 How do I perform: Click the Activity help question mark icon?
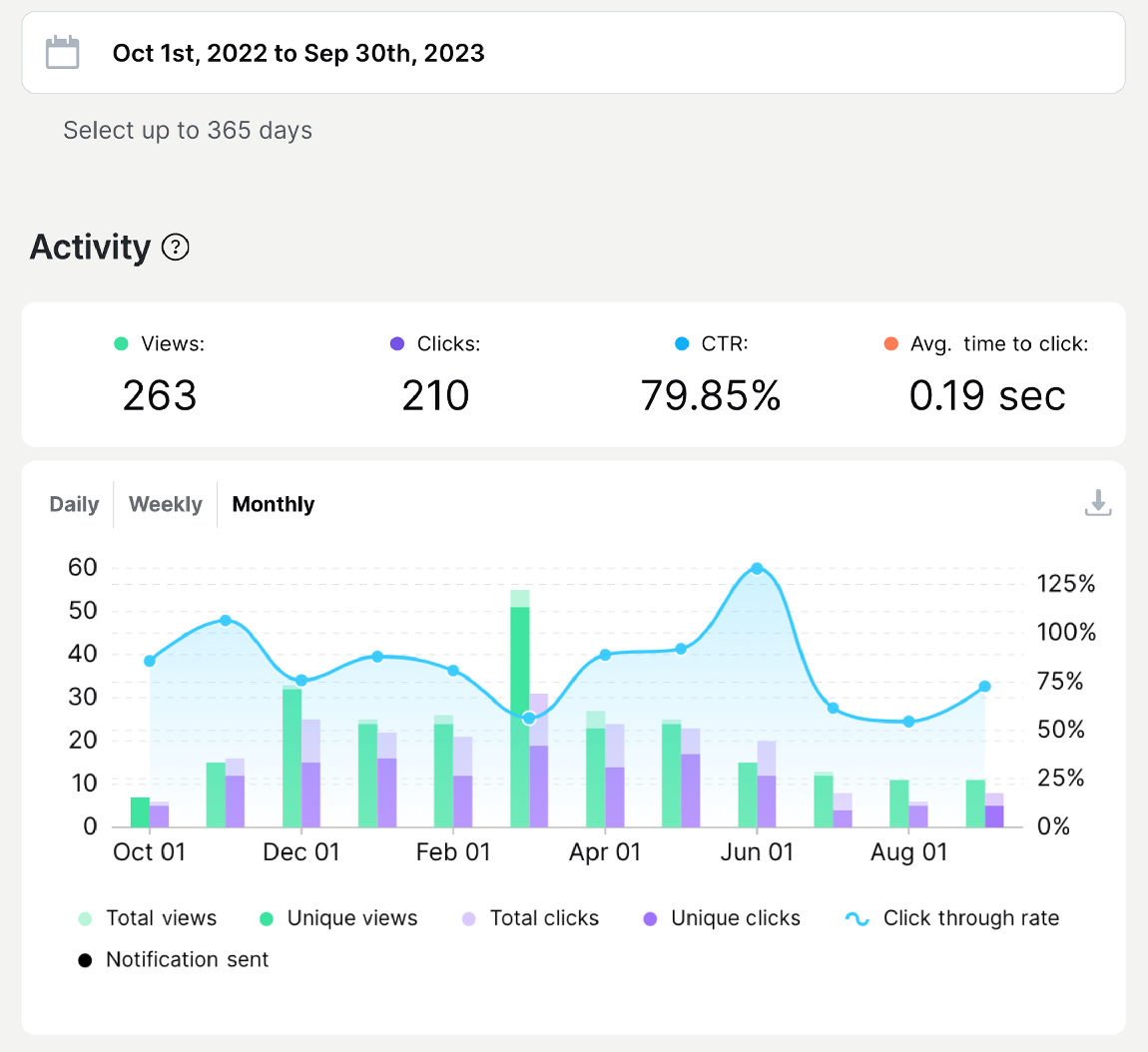(175, 248)
